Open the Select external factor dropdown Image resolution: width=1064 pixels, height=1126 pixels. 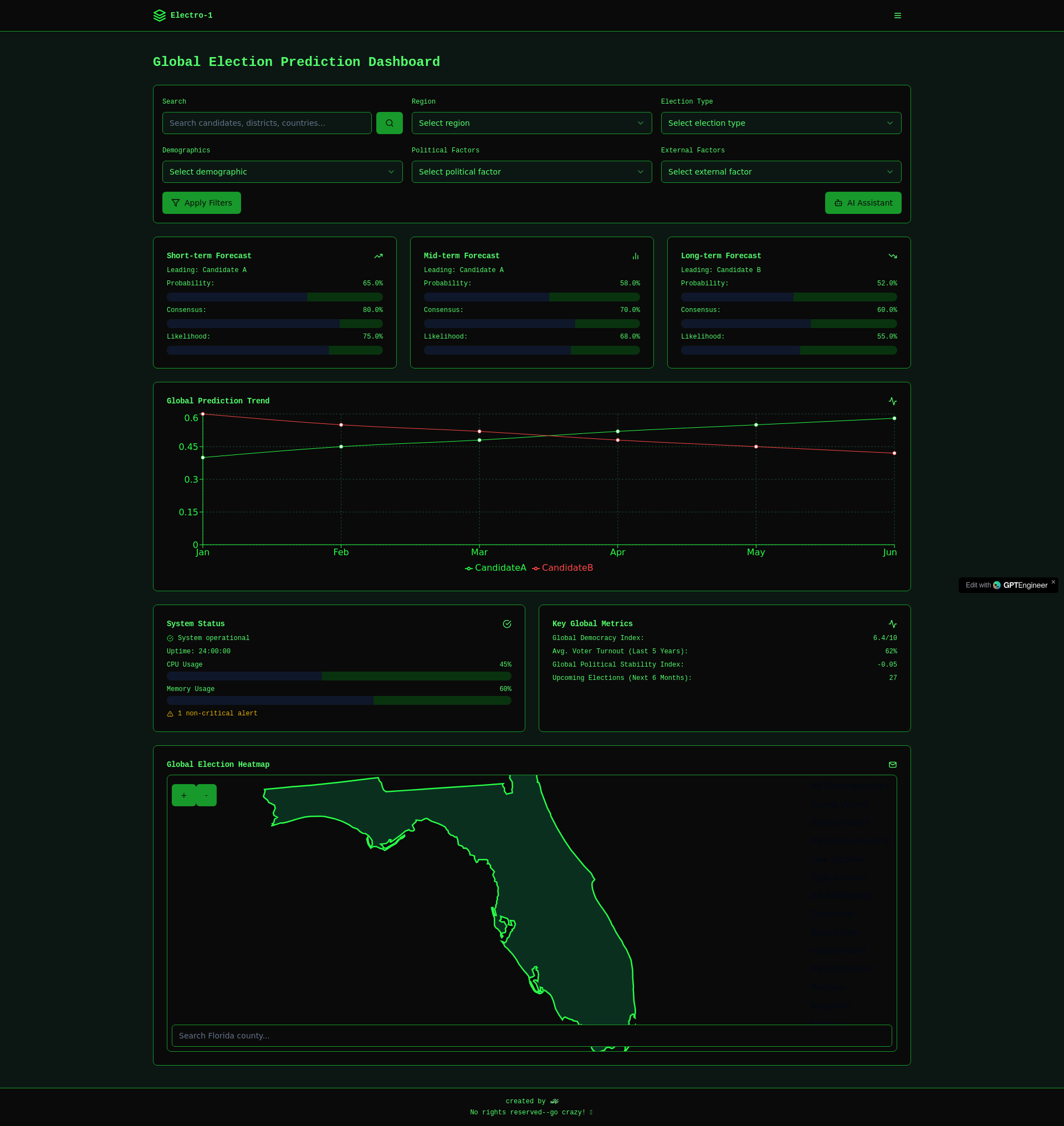click(781, 172)
